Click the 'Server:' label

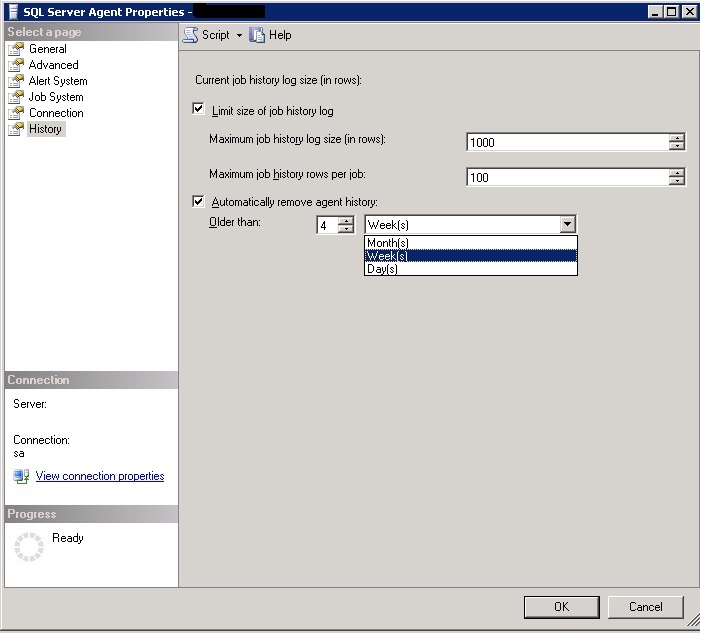(x=30, y=404)
